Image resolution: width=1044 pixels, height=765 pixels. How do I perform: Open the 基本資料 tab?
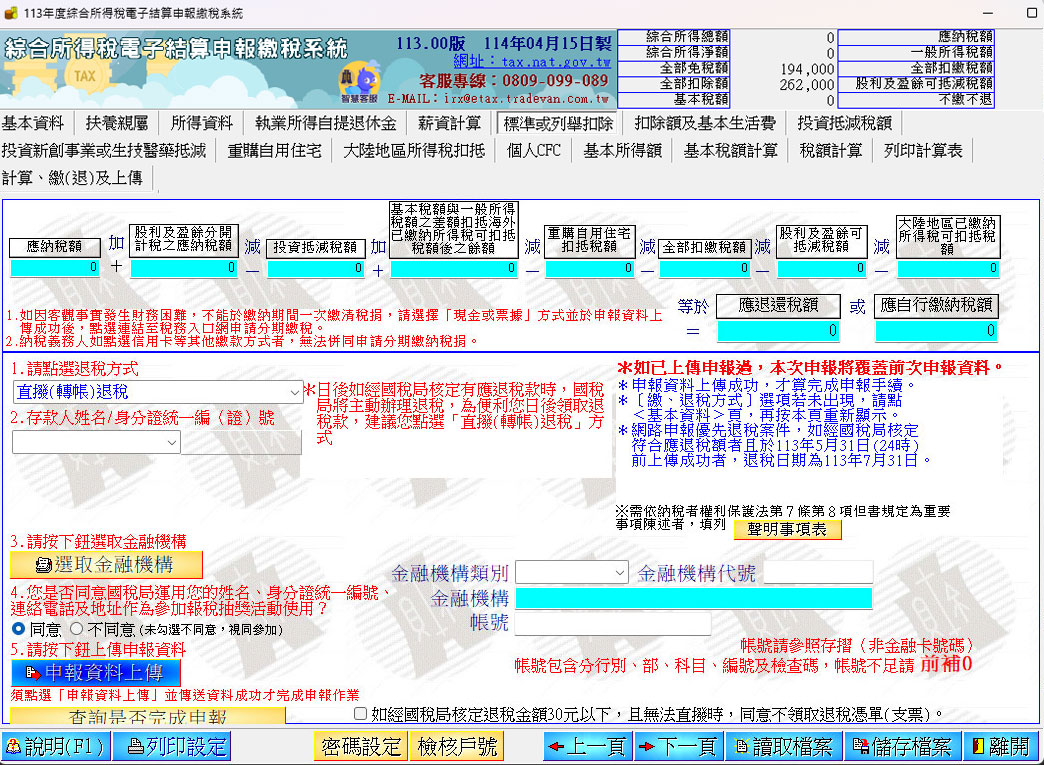pyautogui.click(x=33, y=123)
